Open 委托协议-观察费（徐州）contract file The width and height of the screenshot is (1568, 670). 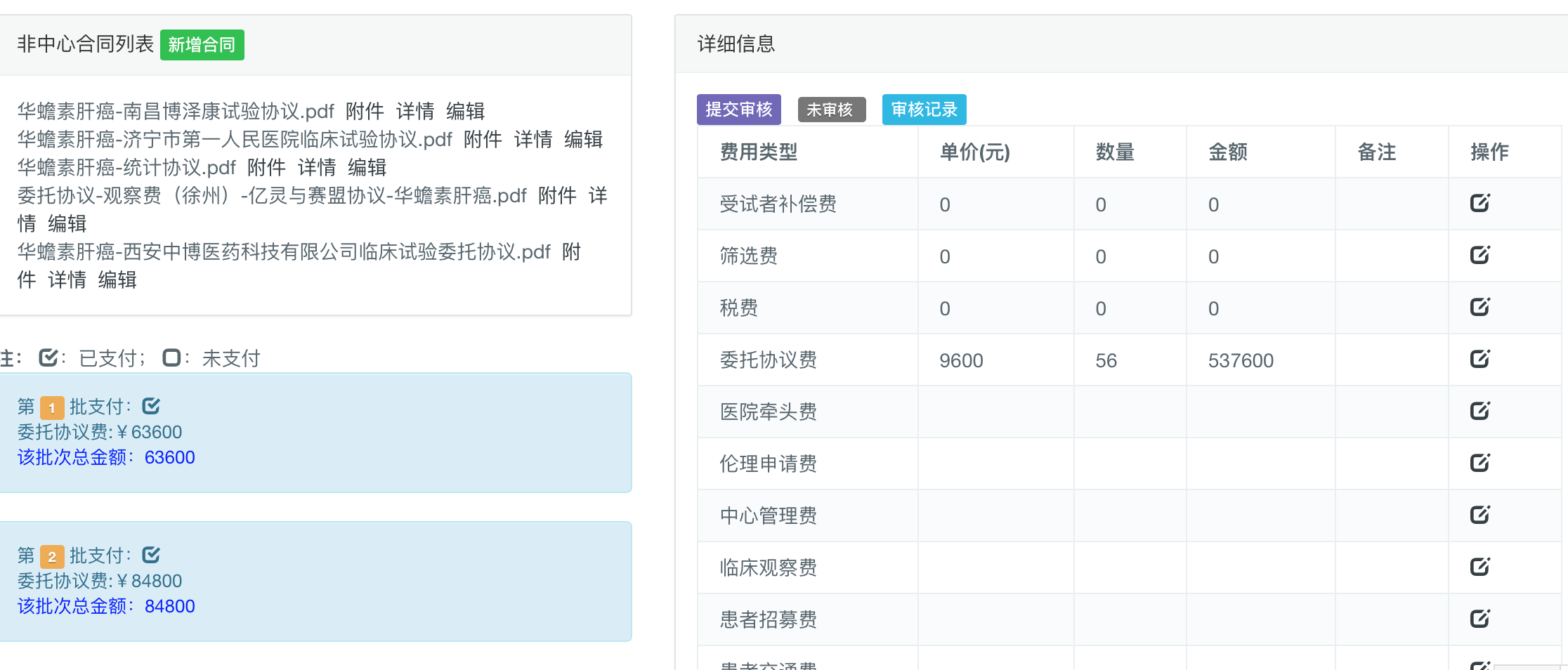point(272,195)
